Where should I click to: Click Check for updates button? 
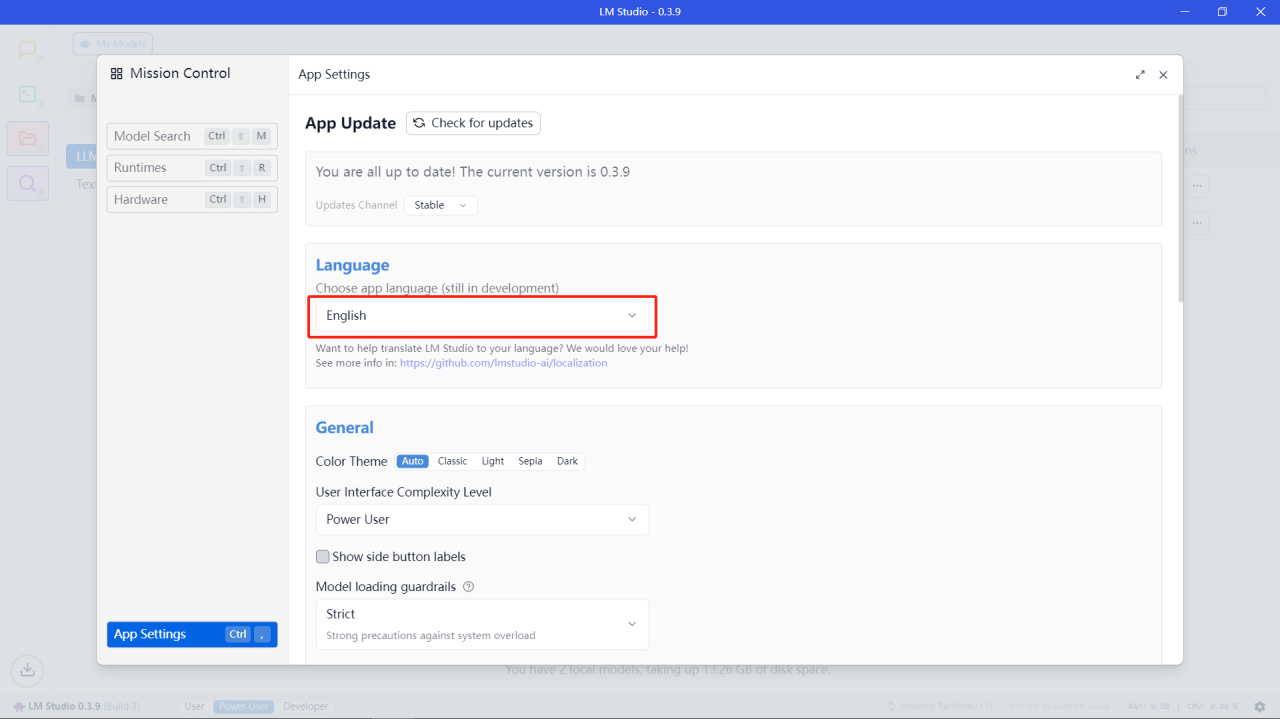click(x=473, y=123)
